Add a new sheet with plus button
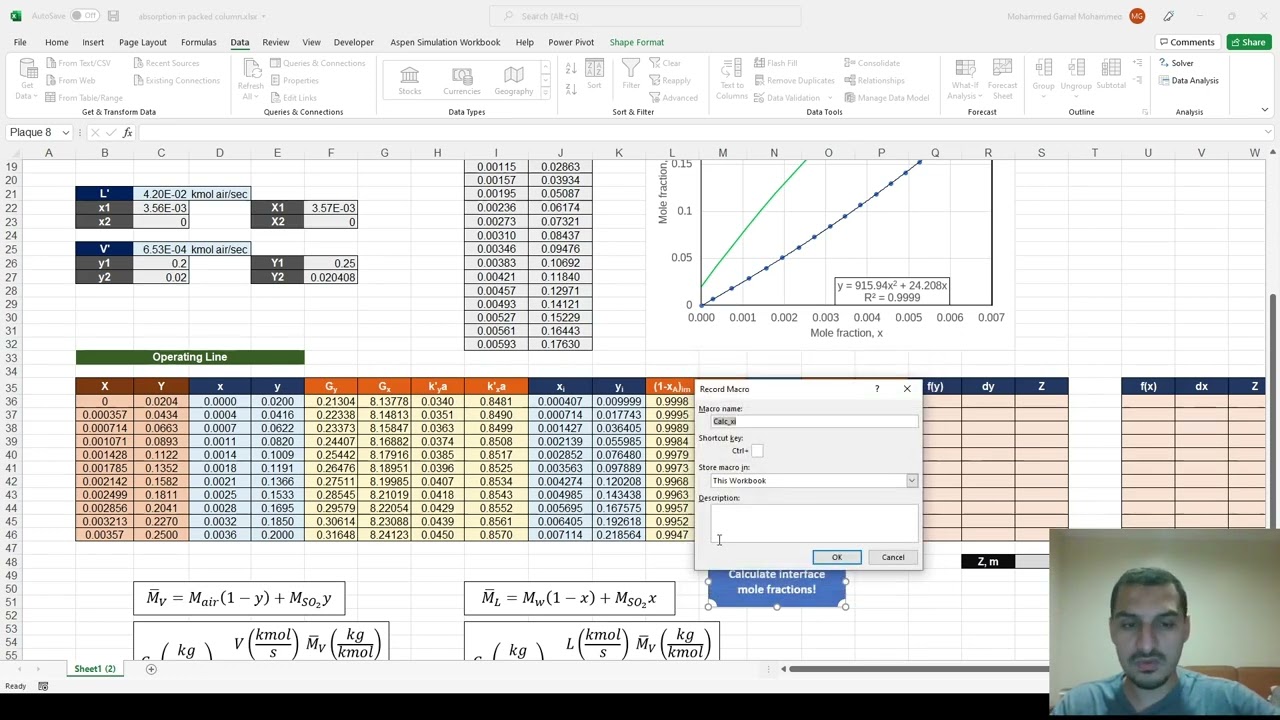1280x720 pixels. point(151,668)
